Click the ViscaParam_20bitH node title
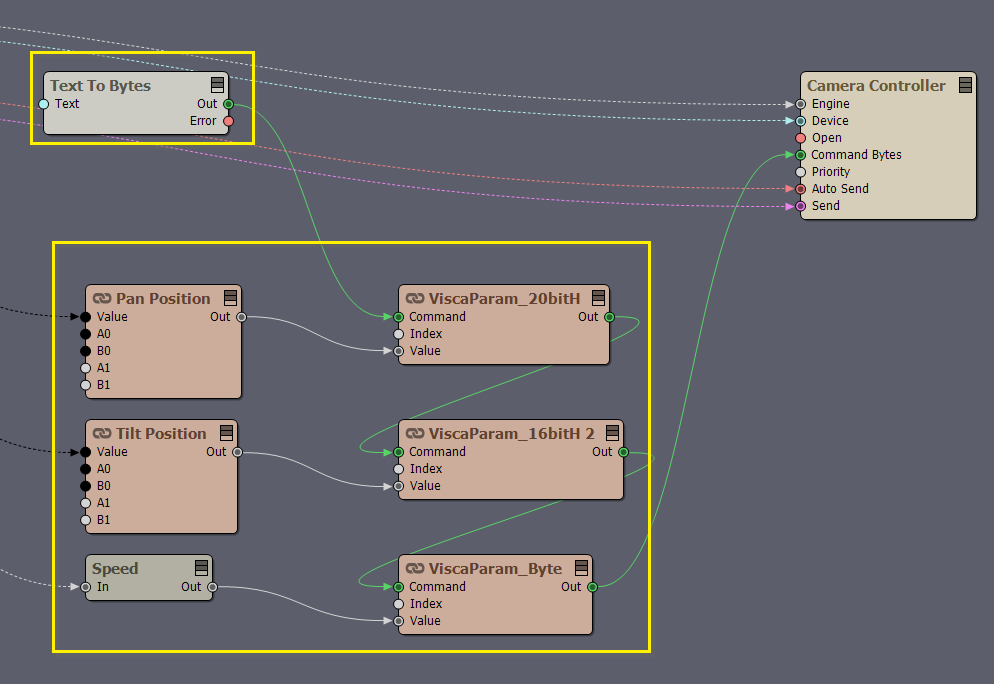 505,299
